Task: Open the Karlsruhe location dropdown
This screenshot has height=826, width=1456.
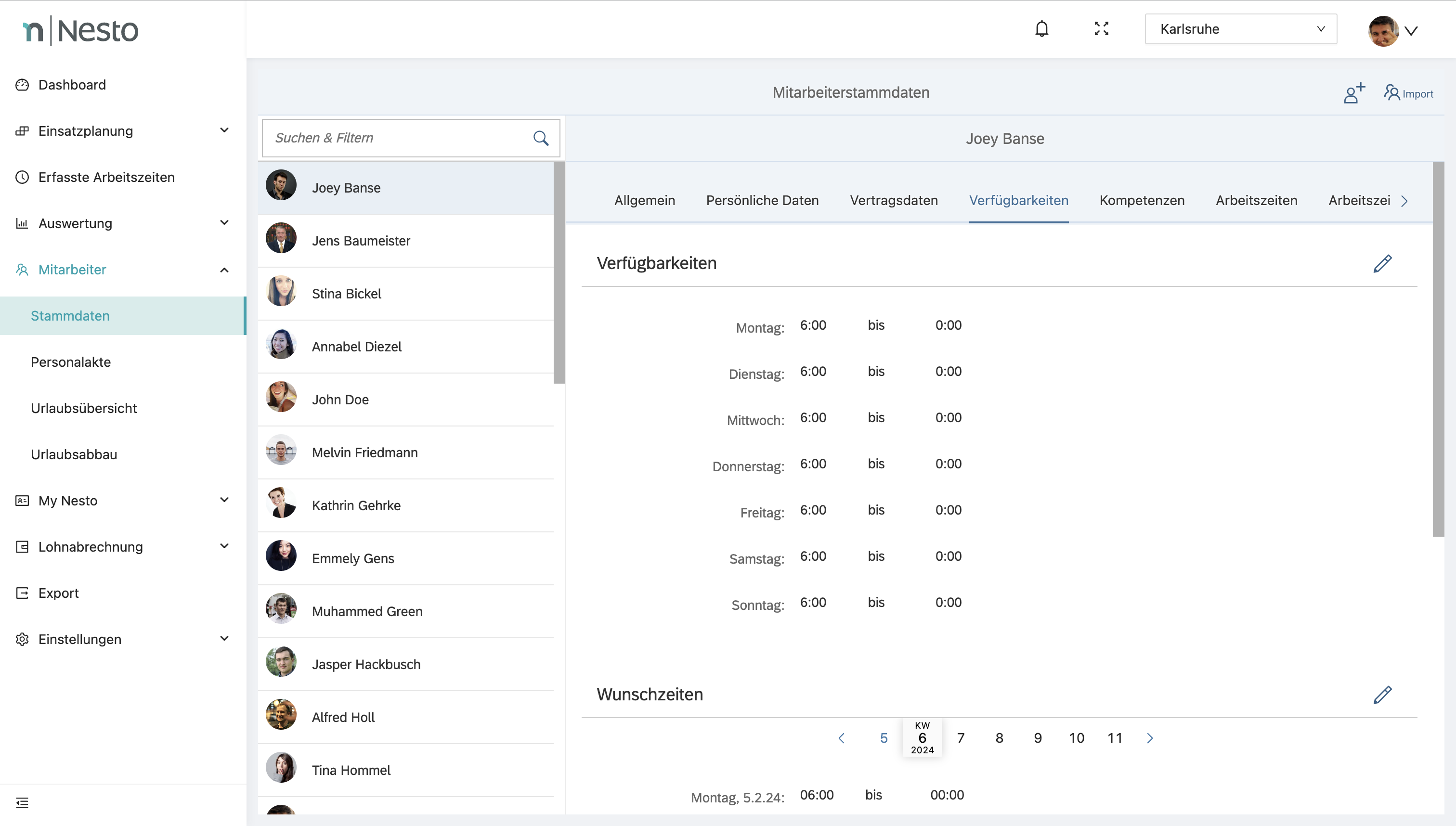Action: point(1240,29)
